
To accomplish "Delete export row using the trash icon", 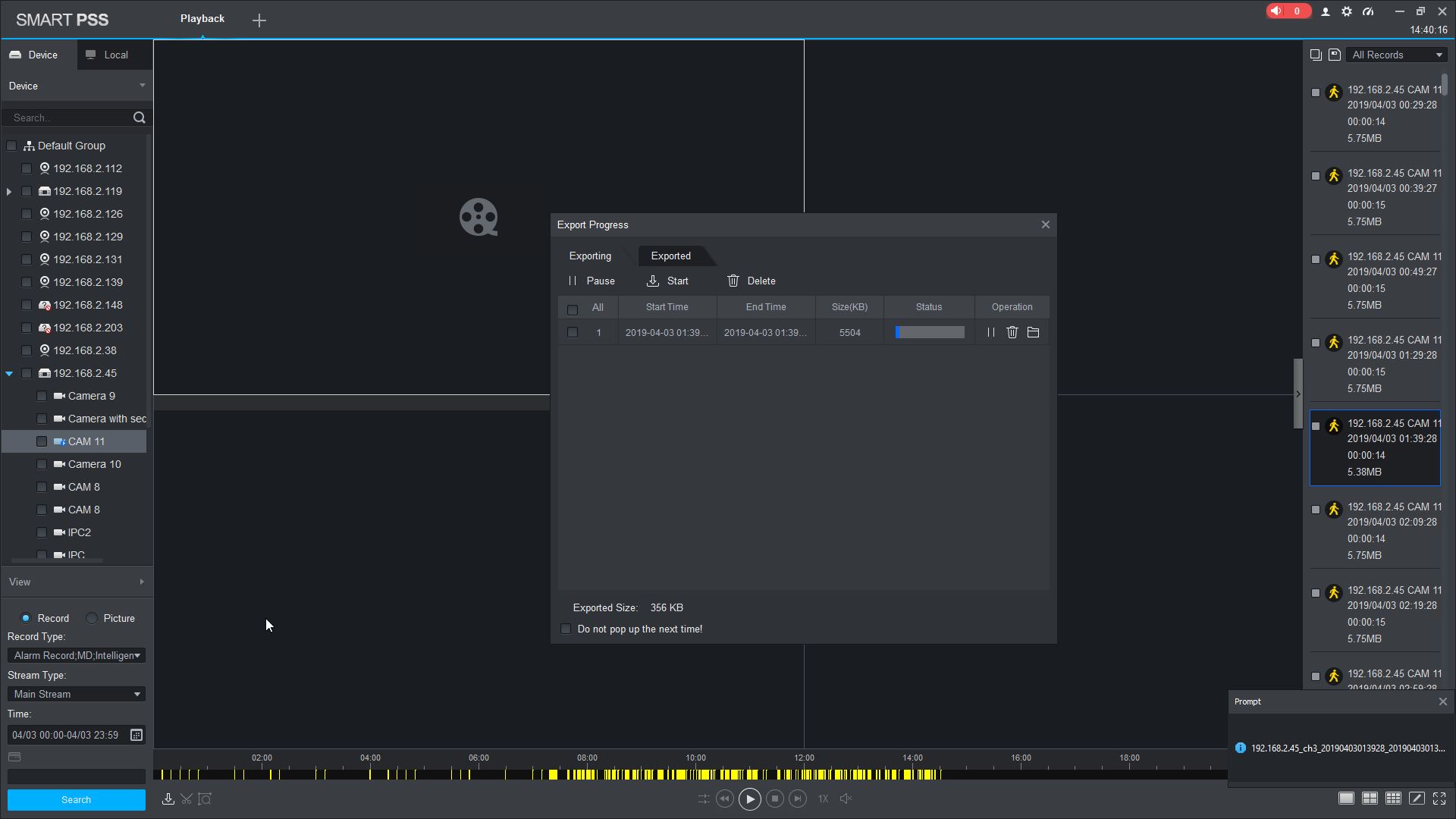I will (x=1012, y=332).
